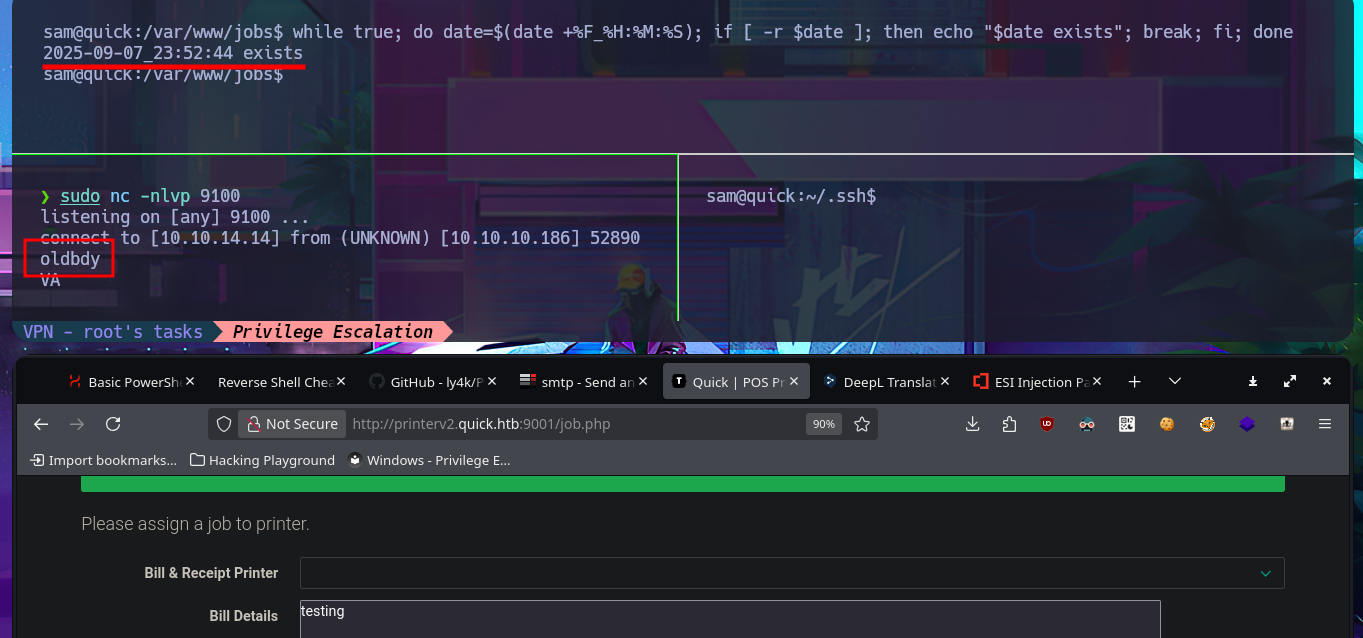Open the cookie editor extension

click(x=1166, y=424)
